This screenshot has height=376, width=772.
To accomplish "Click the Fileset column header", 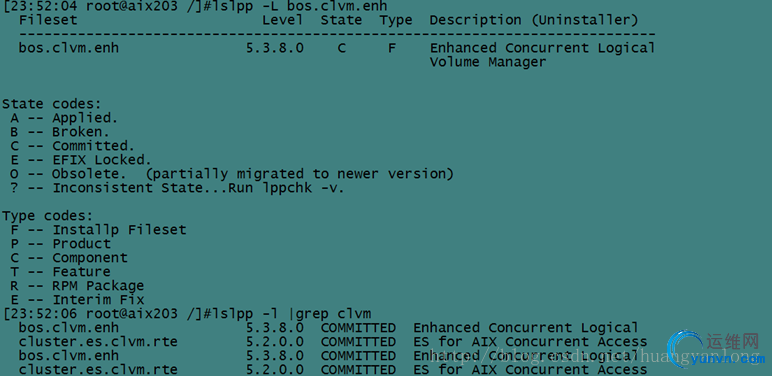I will [x=48, y=20].
